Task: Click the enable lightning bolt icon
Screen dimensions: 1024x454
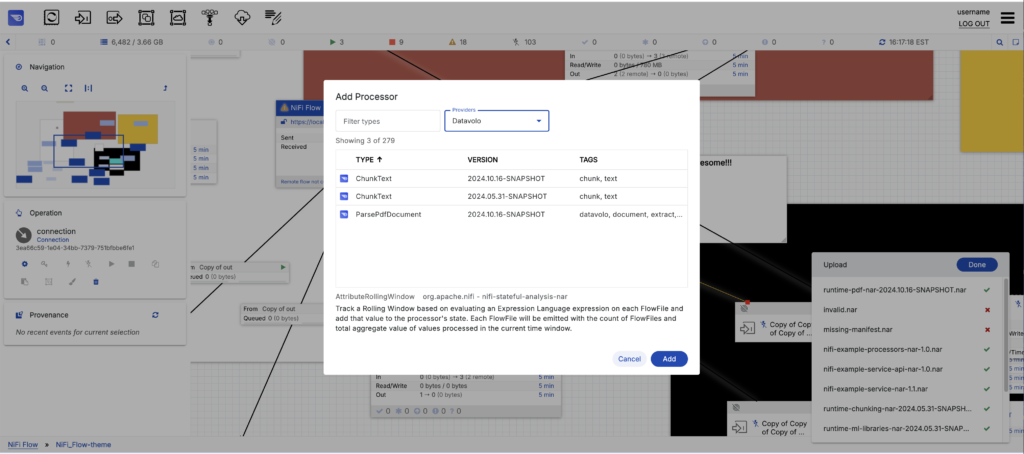Action: (68, 265)
